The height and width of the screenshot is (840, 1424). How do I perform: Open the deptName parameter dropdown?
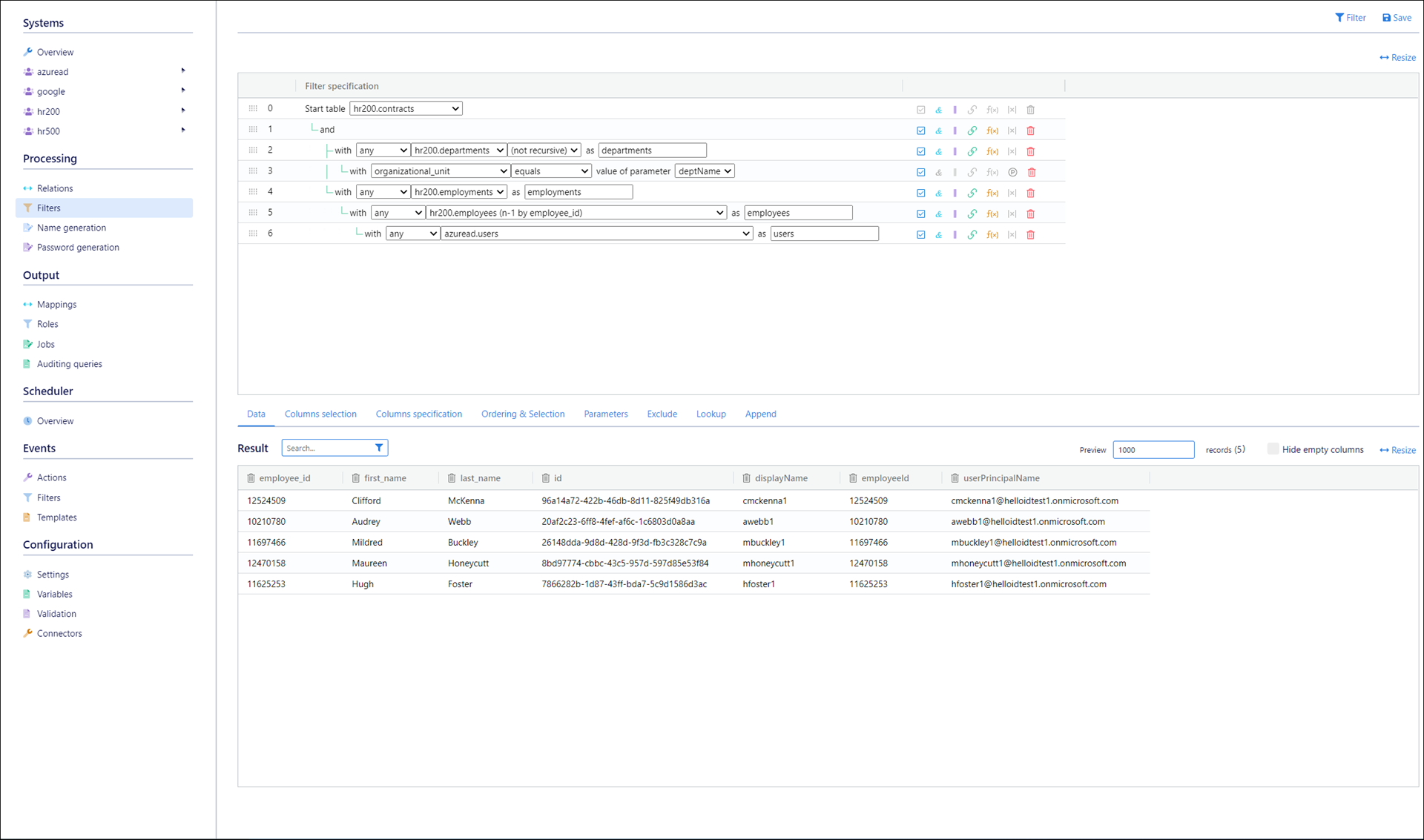704,171
